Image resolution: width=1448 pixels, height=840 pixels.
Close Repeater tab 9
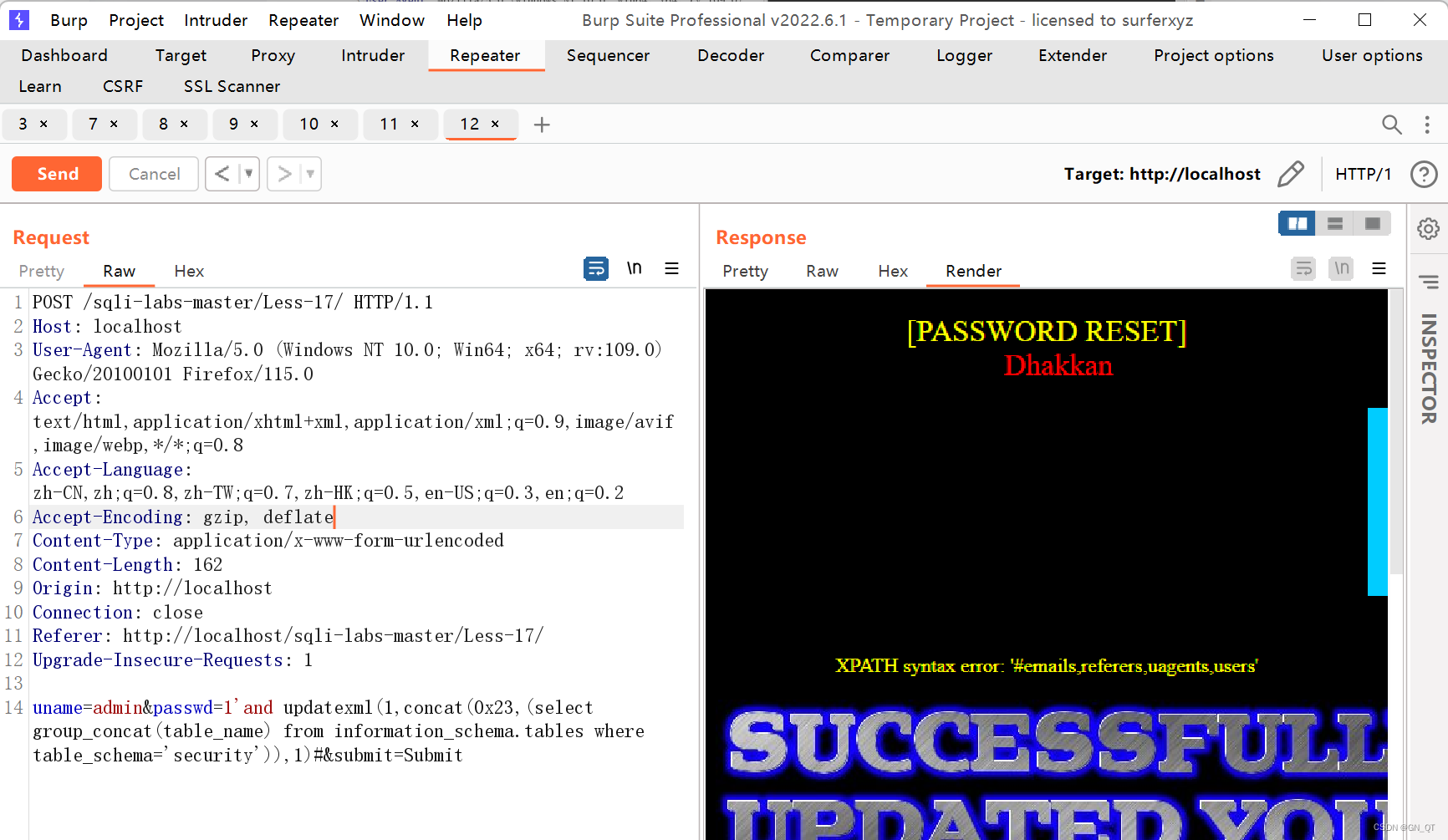(x=254, y=124)
